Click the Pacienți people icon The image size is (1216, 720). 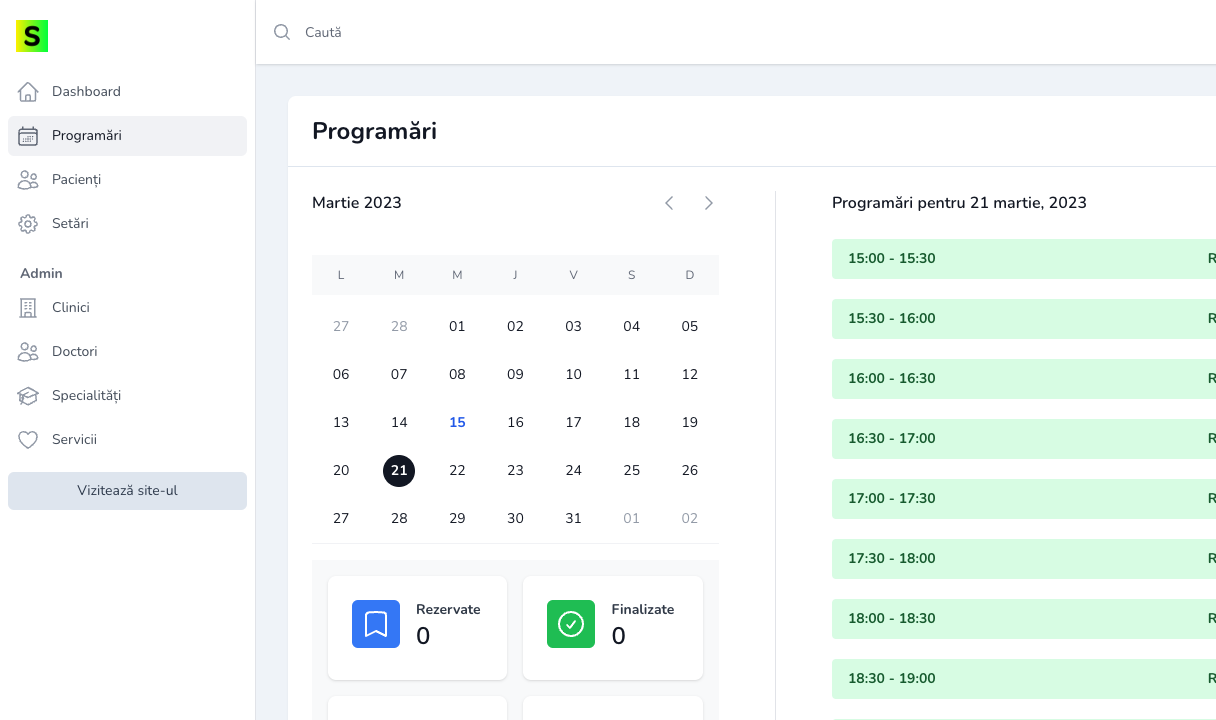(x=28, y=180)
